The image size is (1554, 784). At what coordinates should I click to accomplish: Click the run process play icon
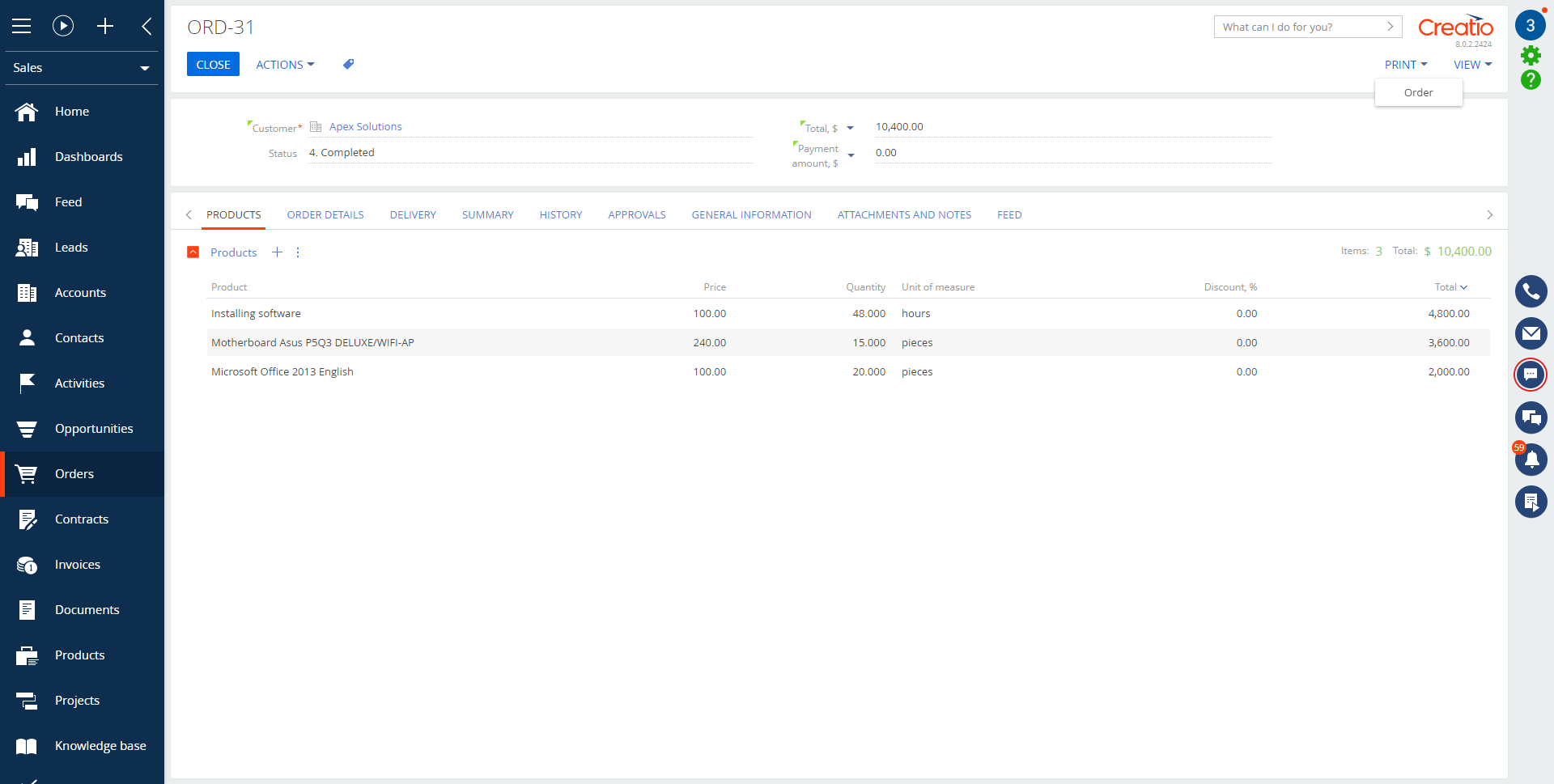point(63,26)
